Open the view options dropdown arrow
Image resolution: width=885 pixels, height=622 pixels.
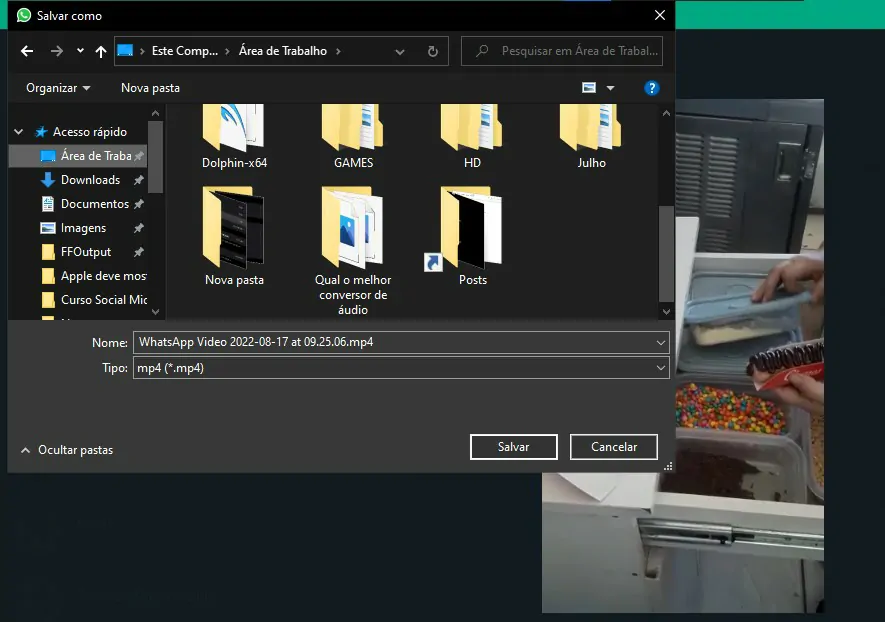pyautogui.click(x=610, y=88)
